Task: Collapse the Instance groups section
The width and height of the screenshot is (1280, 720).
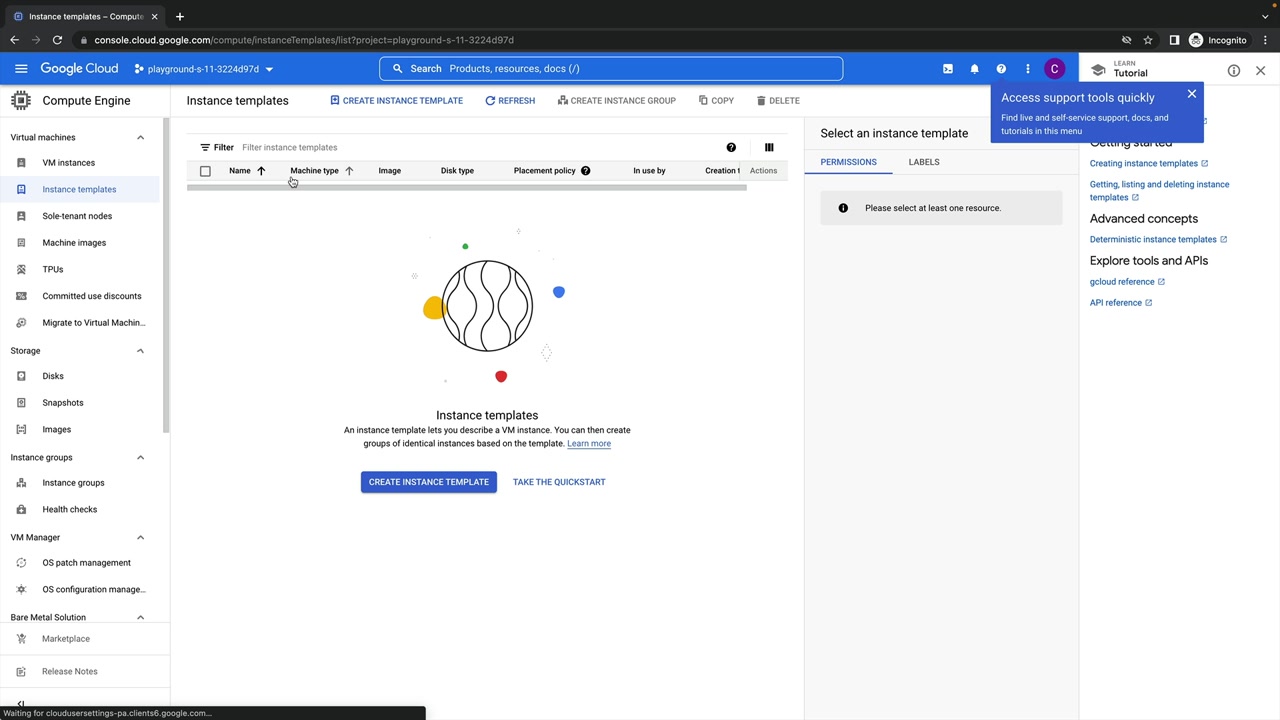Action: tap(140, 457)
